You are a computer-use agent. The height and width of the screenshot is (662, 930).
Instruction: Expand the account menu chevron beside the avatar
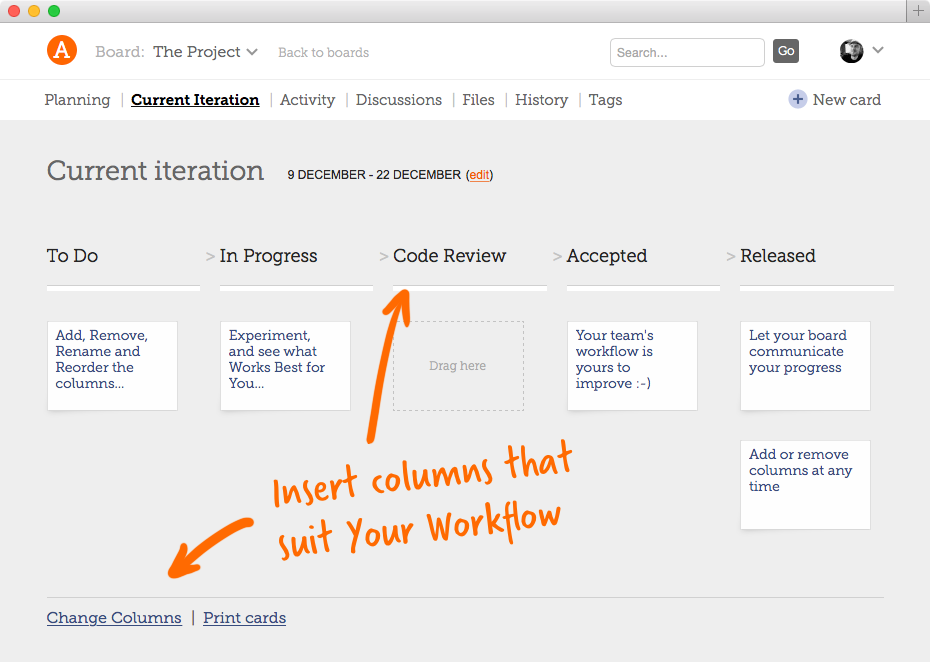(877, 50)
